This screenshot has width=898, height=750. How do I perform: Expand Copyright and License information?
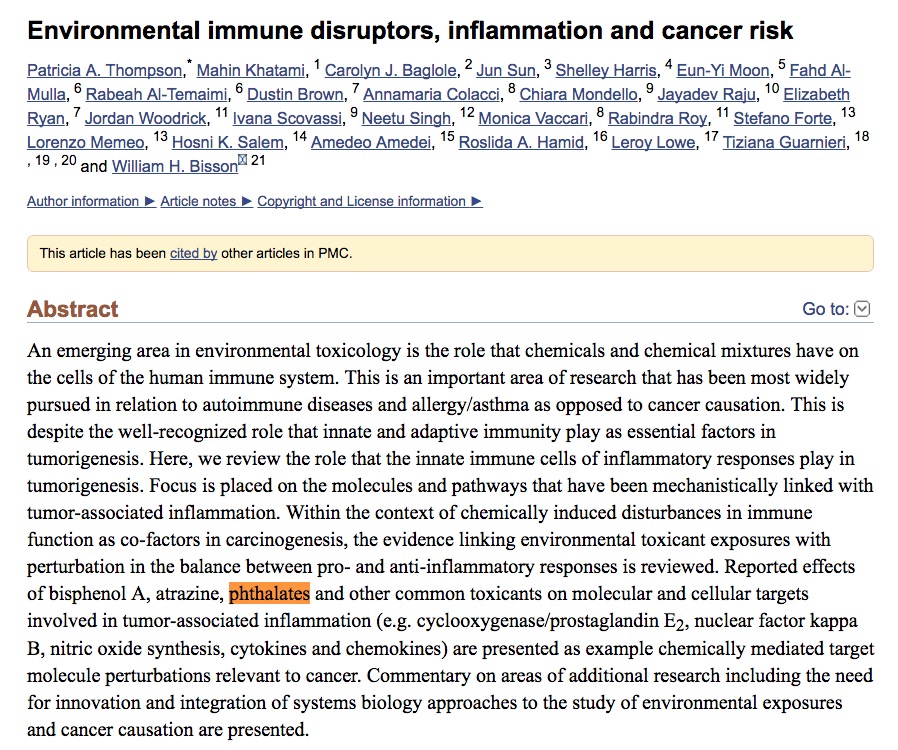pyautogui.click(x=369, y=202)
